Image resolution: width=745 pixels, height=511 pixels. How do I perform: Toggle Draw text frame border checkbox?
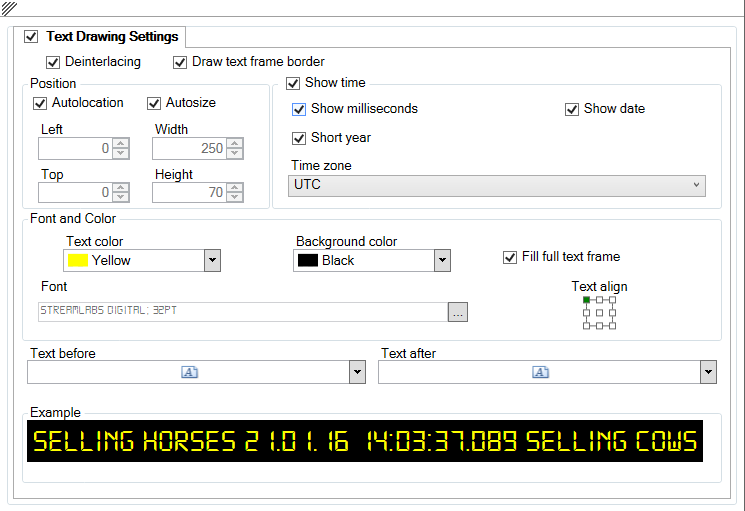point(180,62)
